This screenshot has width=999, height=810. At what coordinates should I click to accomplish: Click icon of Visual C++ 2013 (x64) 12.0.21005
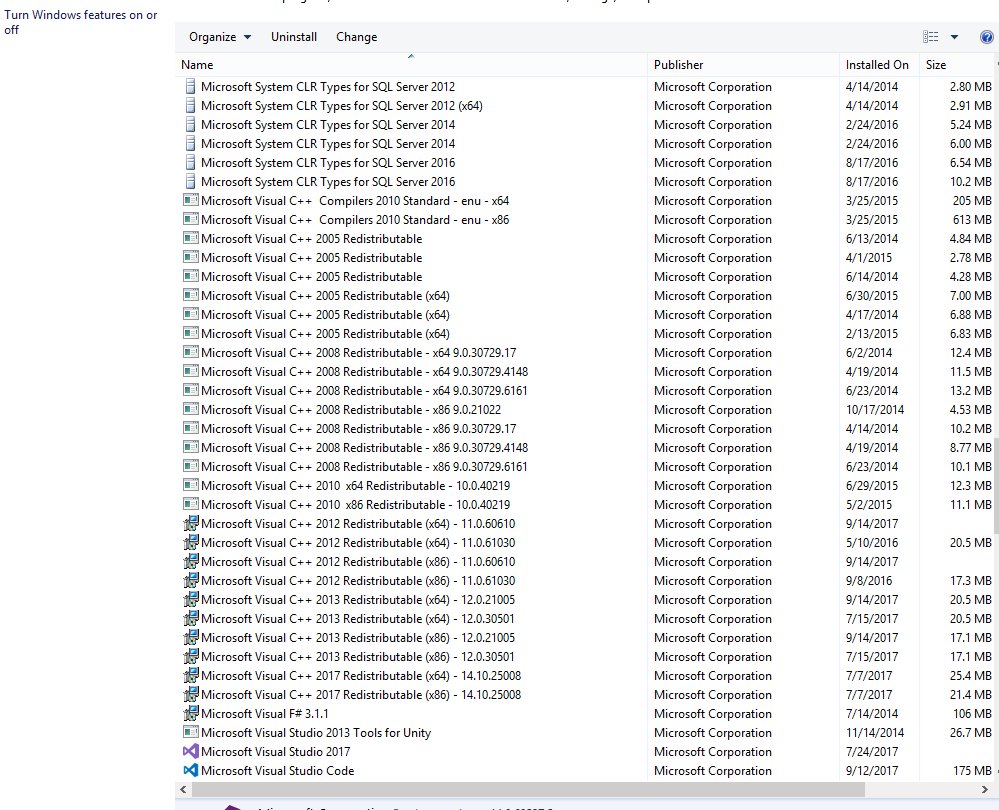point(190,600)
